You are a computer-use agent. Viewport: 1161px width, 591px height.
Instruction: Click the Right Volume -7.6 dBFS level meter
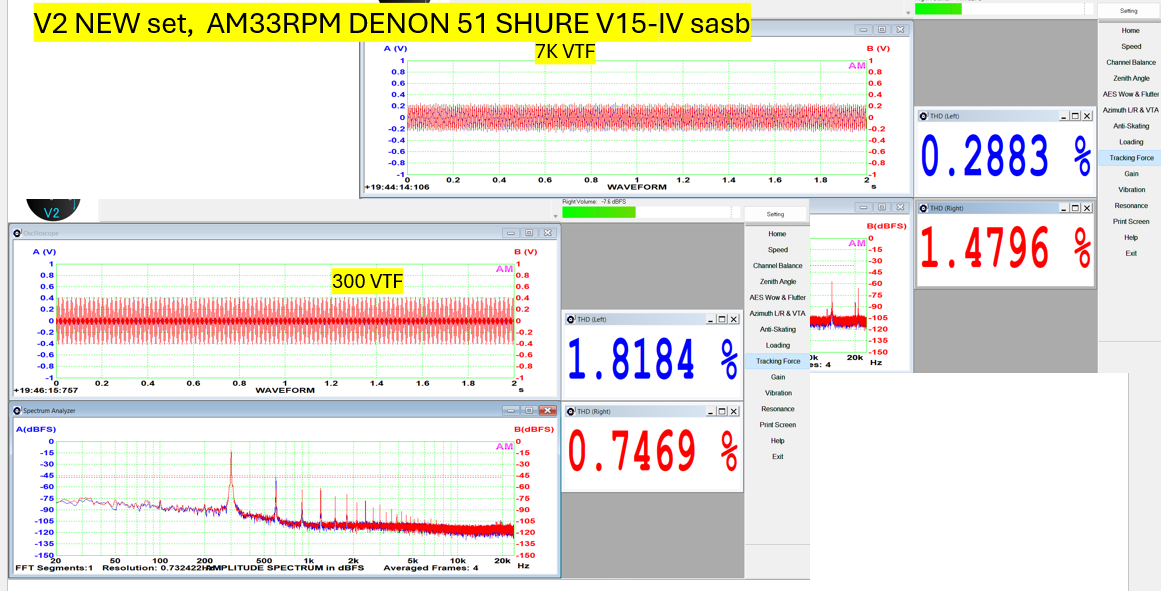651,213
